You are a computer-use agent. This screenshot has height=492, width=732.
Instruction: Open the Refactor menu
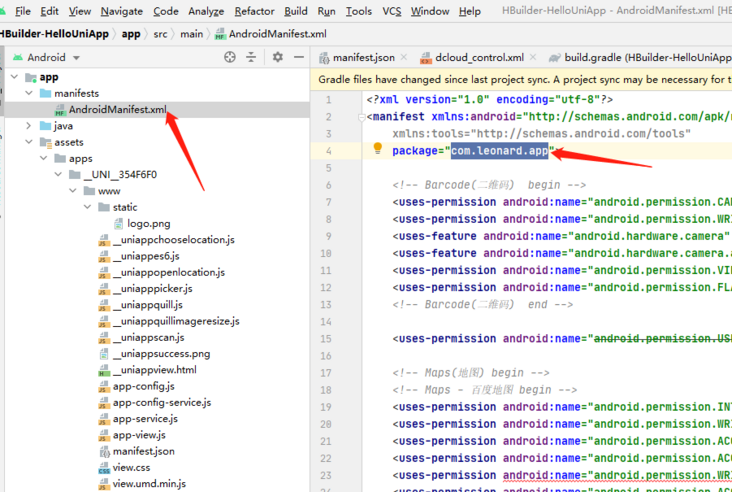coord(254,11)
